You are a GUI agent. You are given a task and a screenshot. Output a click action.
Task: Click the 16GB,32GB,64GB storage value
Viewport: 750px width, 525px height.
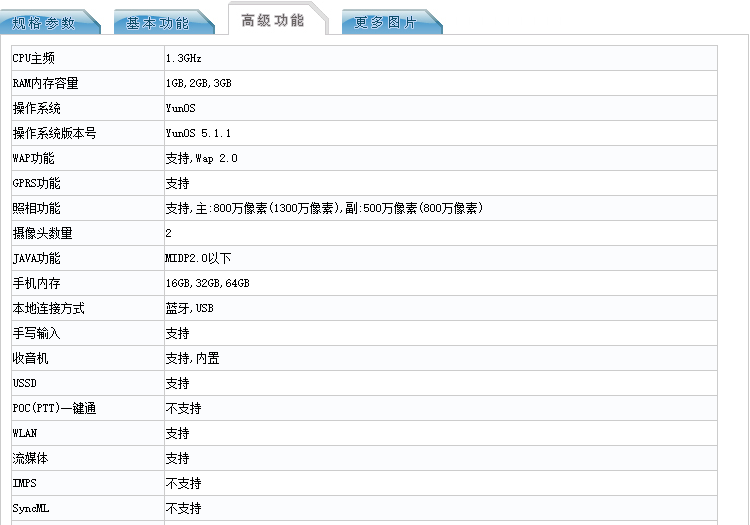207,284
